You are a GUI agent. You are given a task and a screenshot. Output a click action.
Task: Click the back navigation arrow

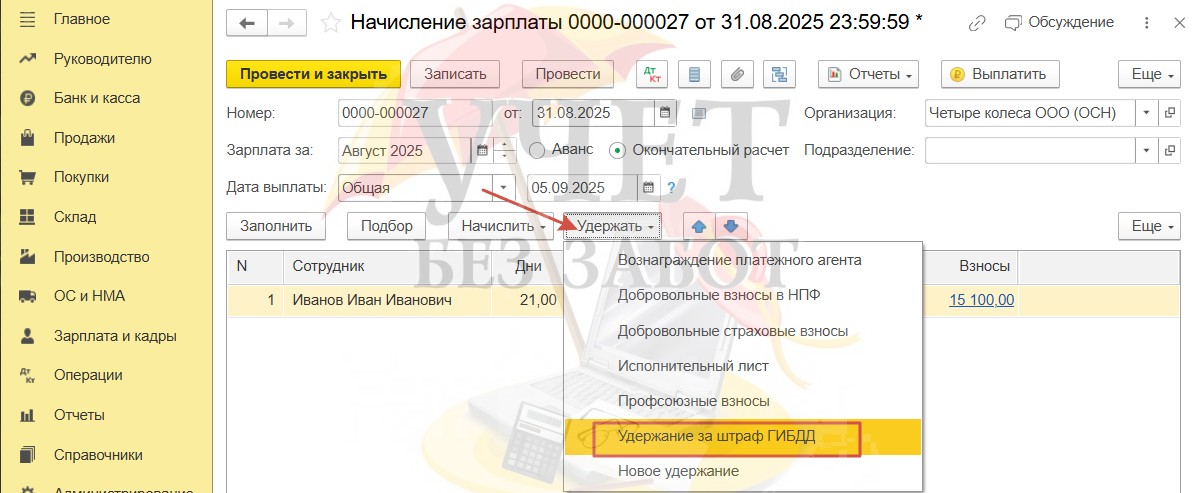(x=246, y=23)
